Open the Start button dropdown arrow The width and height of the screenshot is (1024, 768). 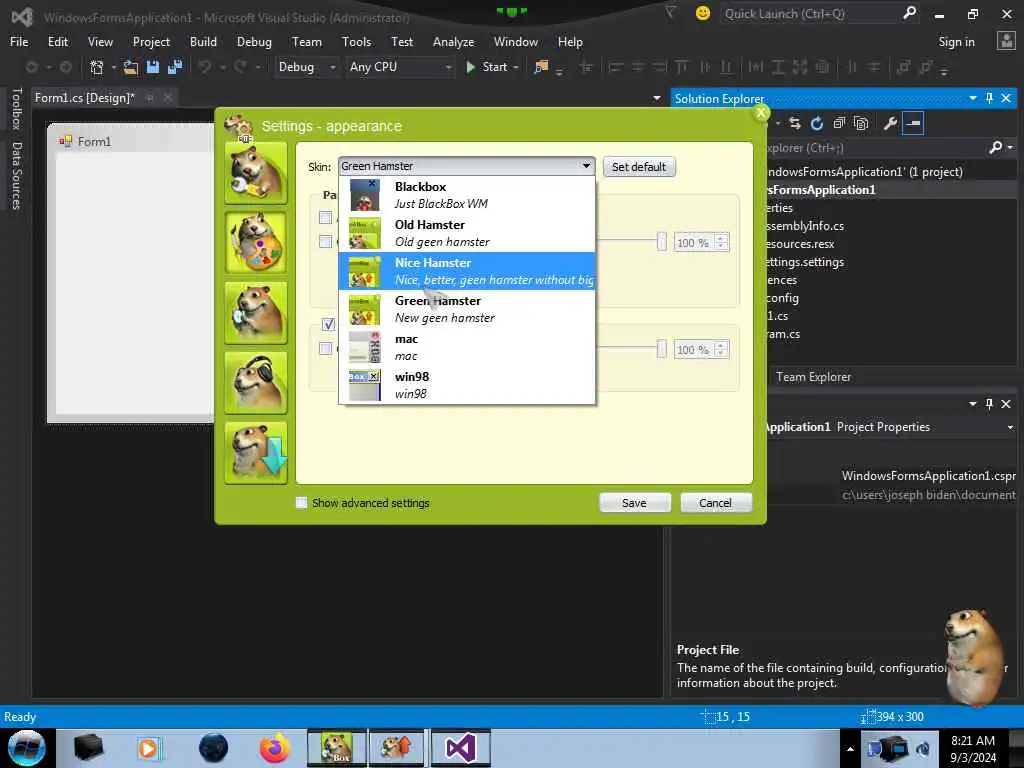click(516, 67)
